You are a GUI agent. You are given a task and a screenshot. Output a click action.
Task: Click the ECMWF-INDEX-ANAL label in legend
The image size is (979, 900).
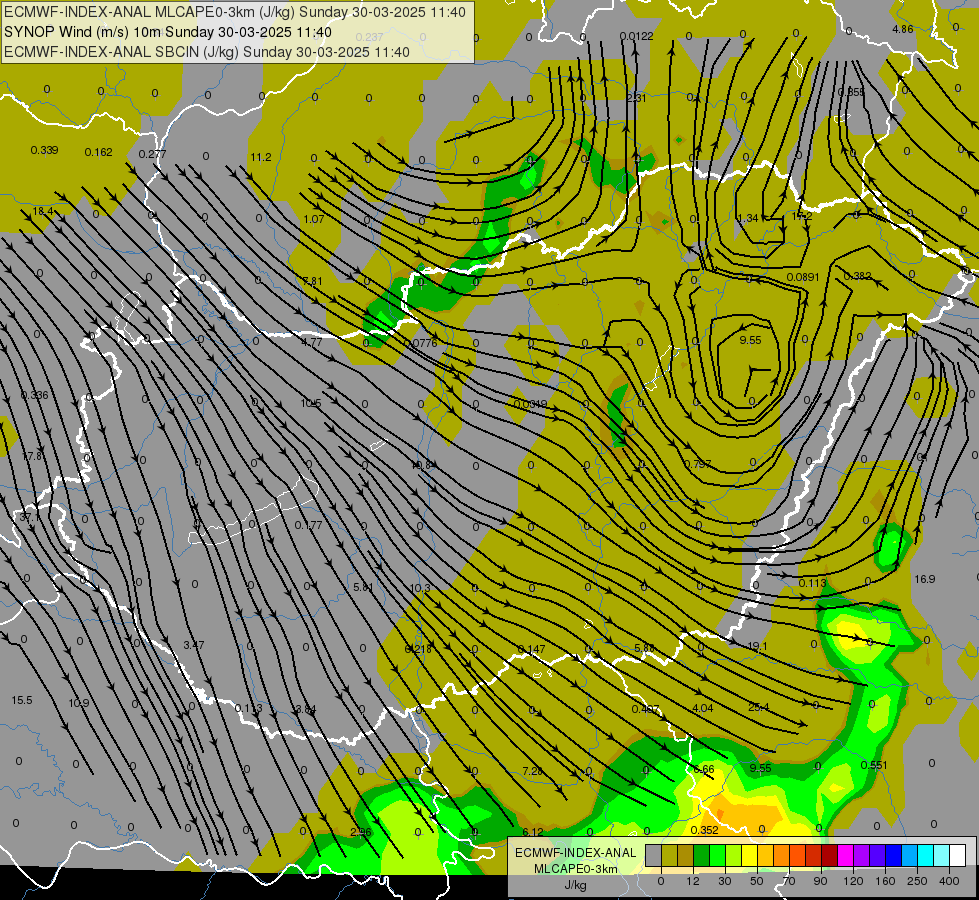point(575,853)
